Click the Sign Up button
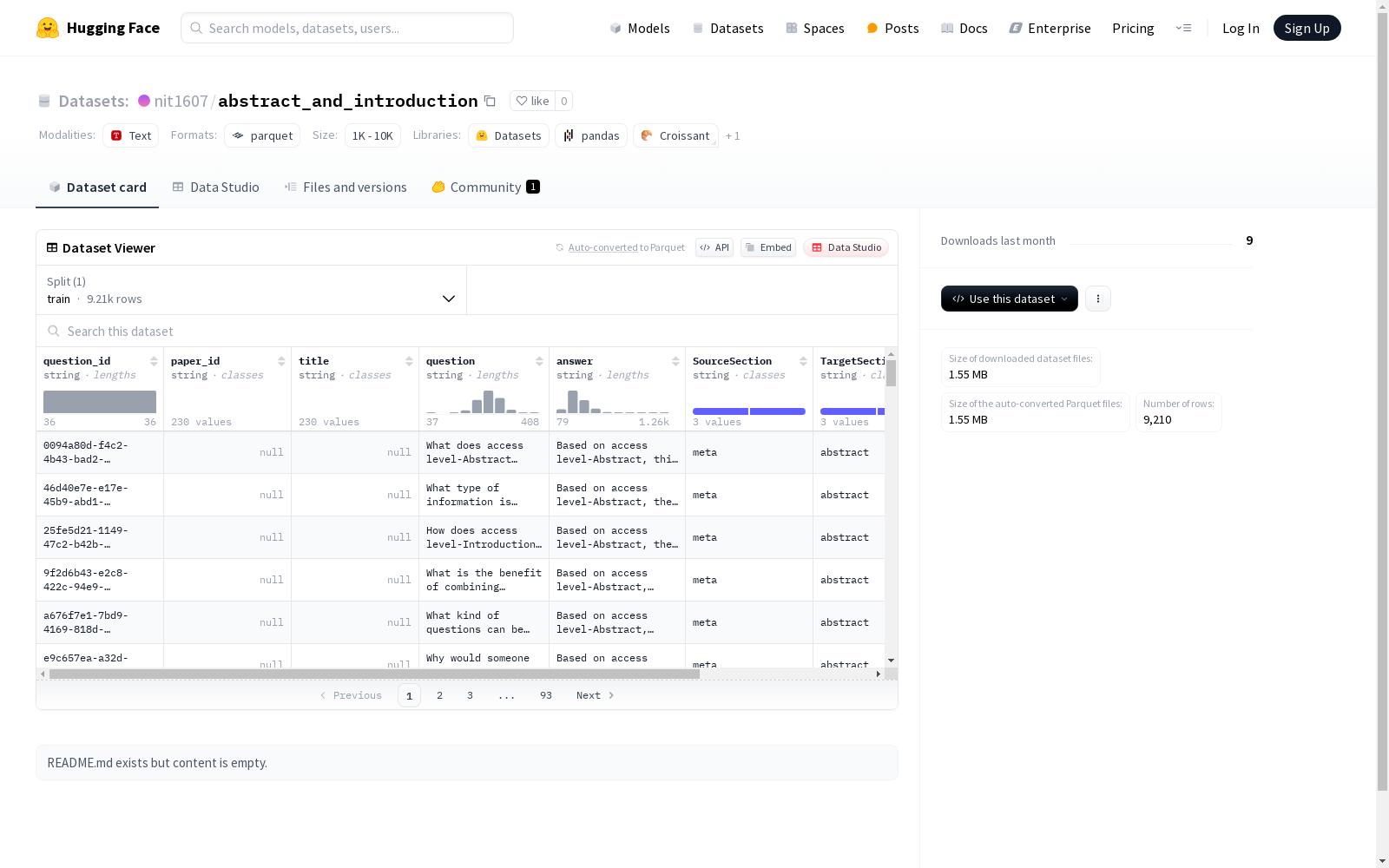Image resolution: width=1389 pixels, height=868 pixels. 1307,28
